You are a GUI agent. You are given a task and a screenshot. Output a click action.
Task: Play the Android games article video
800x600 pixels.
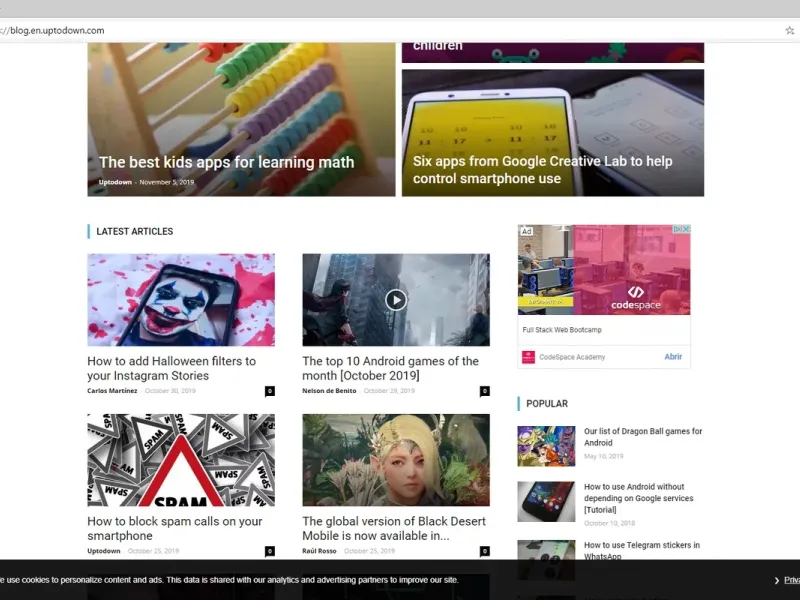[x=396, y=300]
